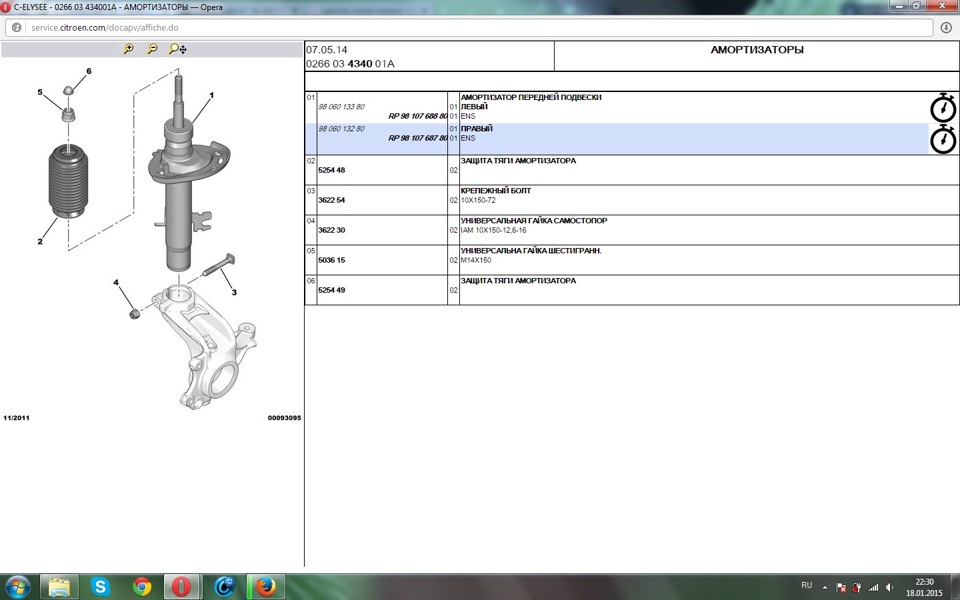This screenshot has width=960, height=600.
Task: Switch the RU input language indicator
Action: (x=807, y=585)
